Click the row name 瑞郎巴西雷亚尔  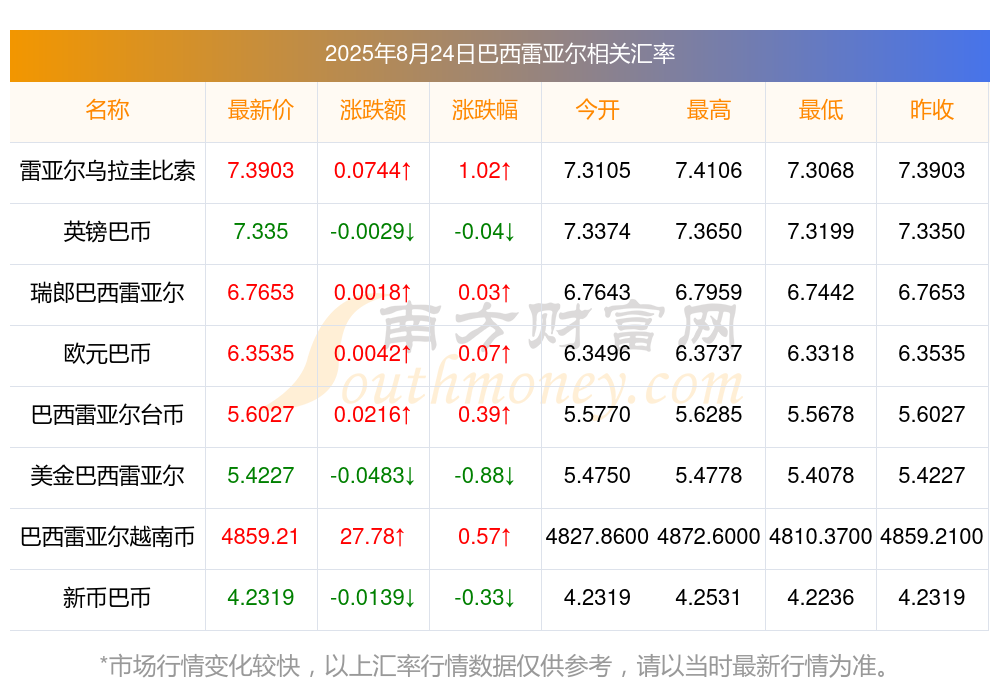tap(107, 293)
